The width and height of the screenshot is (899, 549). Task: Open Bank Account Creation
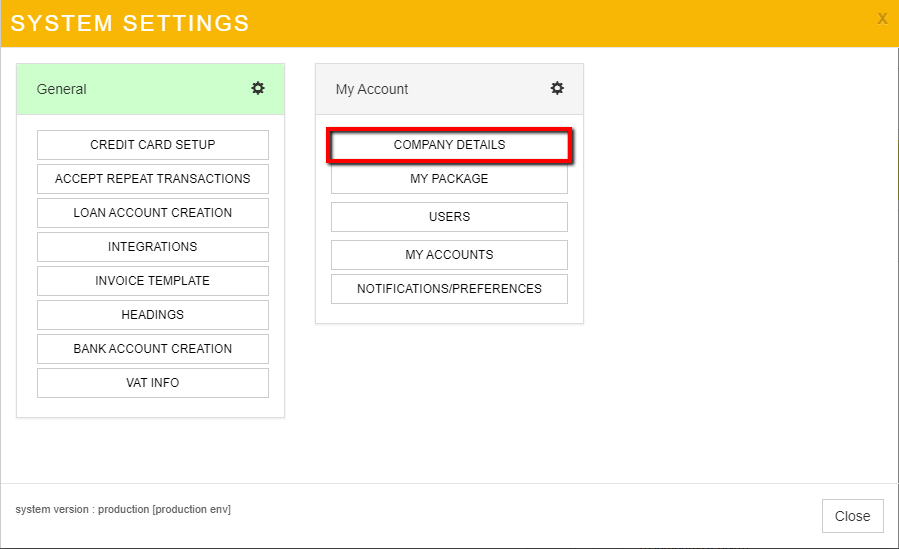coord(153,349)
